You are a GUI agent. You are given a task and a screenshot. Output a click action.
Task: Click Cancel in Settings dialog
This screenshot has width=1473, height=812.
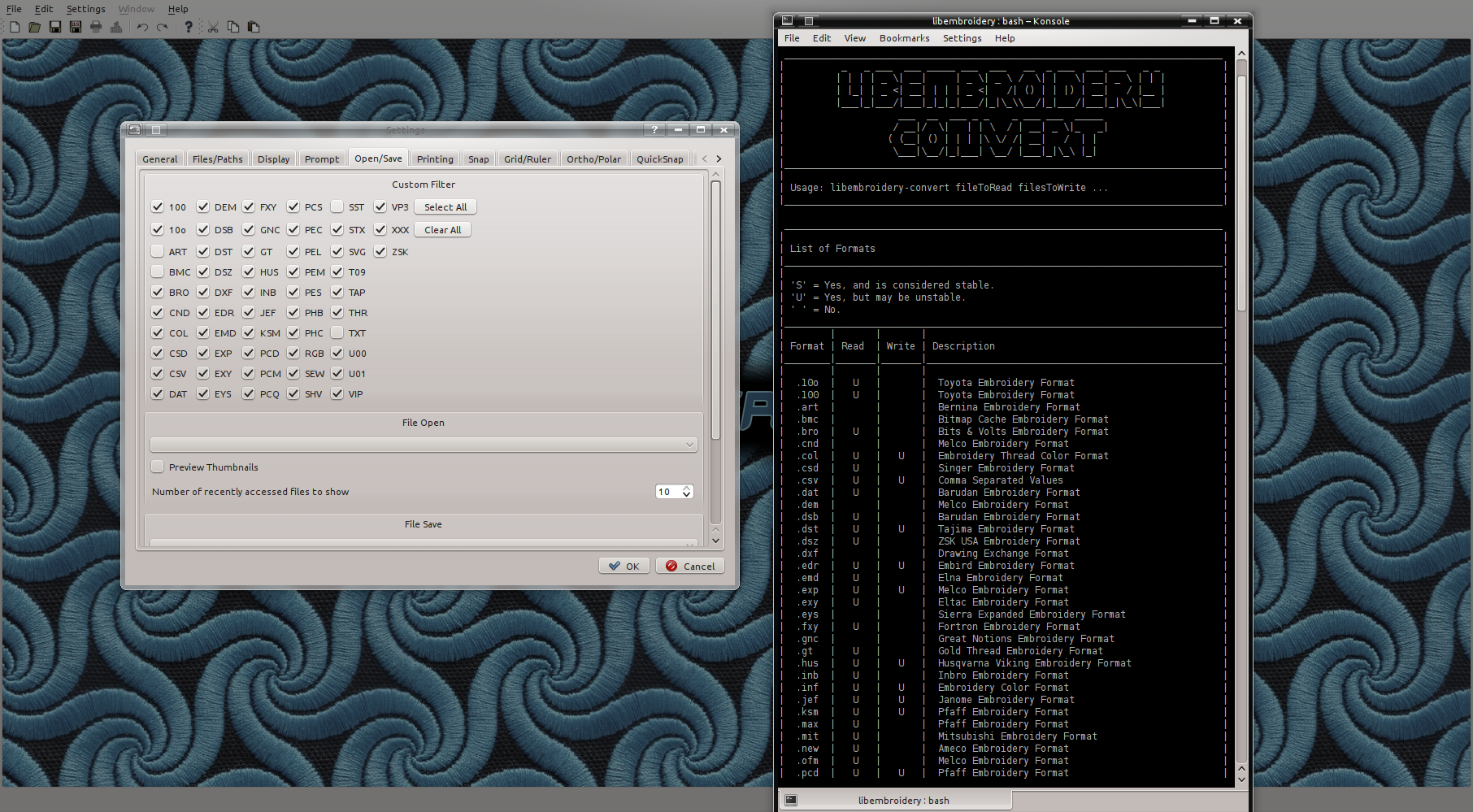click(x=690, y=567)
